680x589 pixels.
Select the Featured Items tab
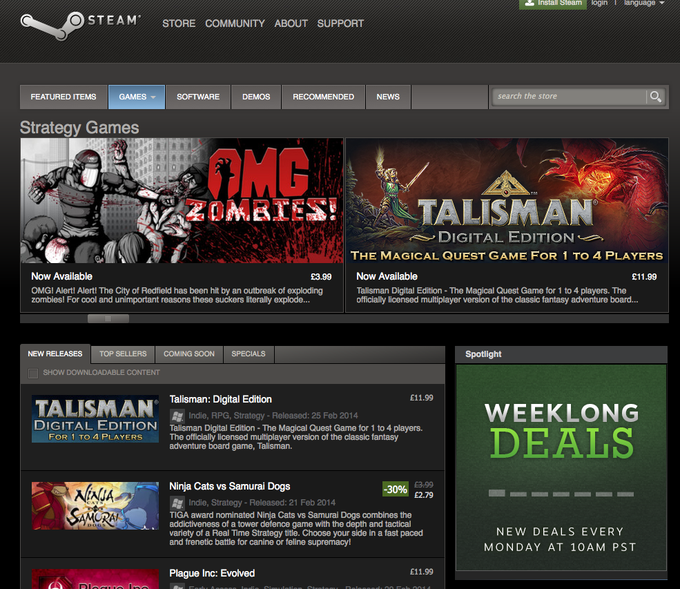[x=63, y=97]
